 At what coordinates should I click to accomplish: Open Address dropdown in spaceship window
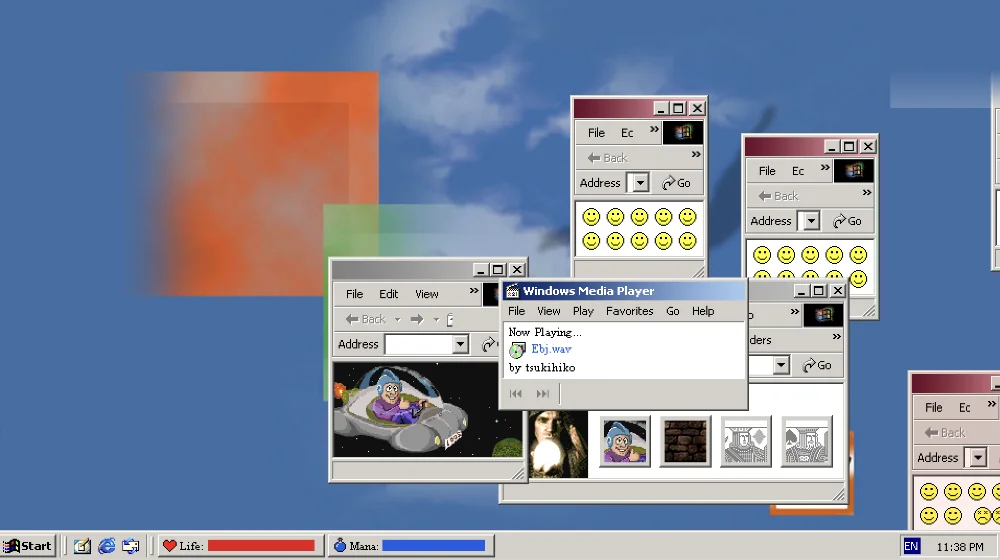point(461,345)
